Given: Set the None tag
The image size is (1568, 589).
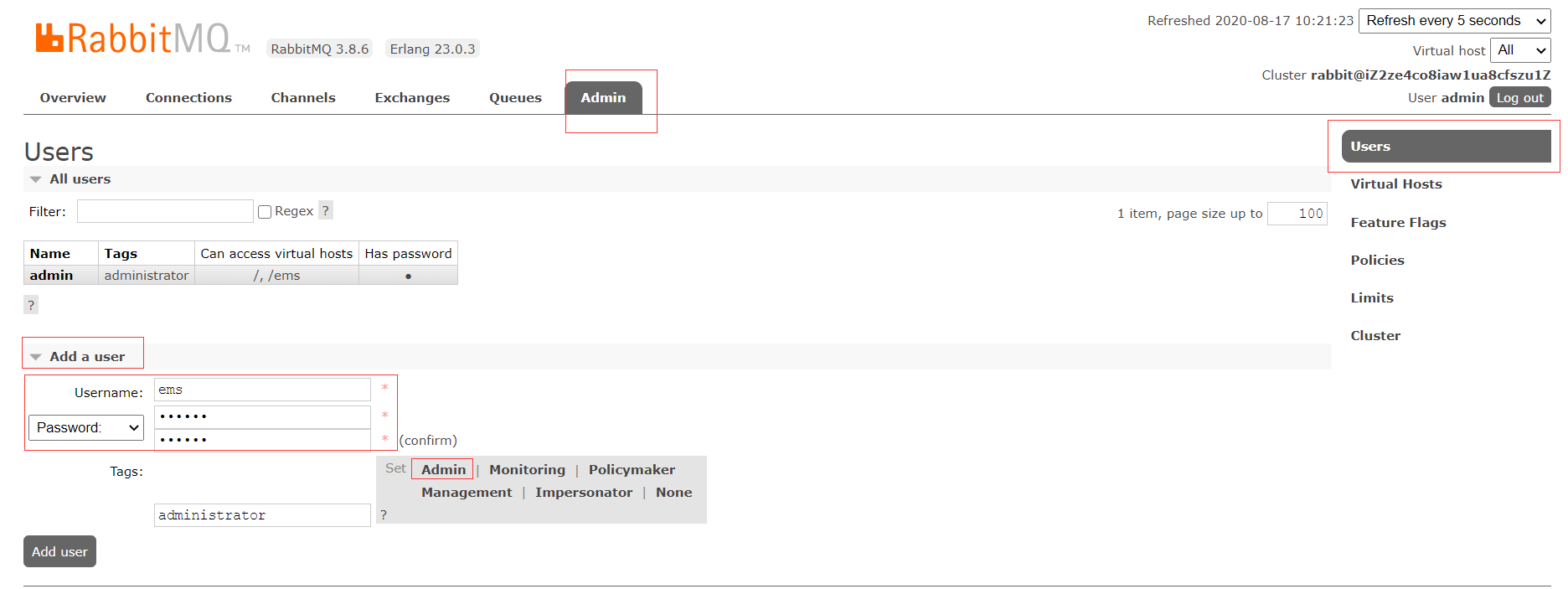Looking at the screenshot, I should point(673,493).
